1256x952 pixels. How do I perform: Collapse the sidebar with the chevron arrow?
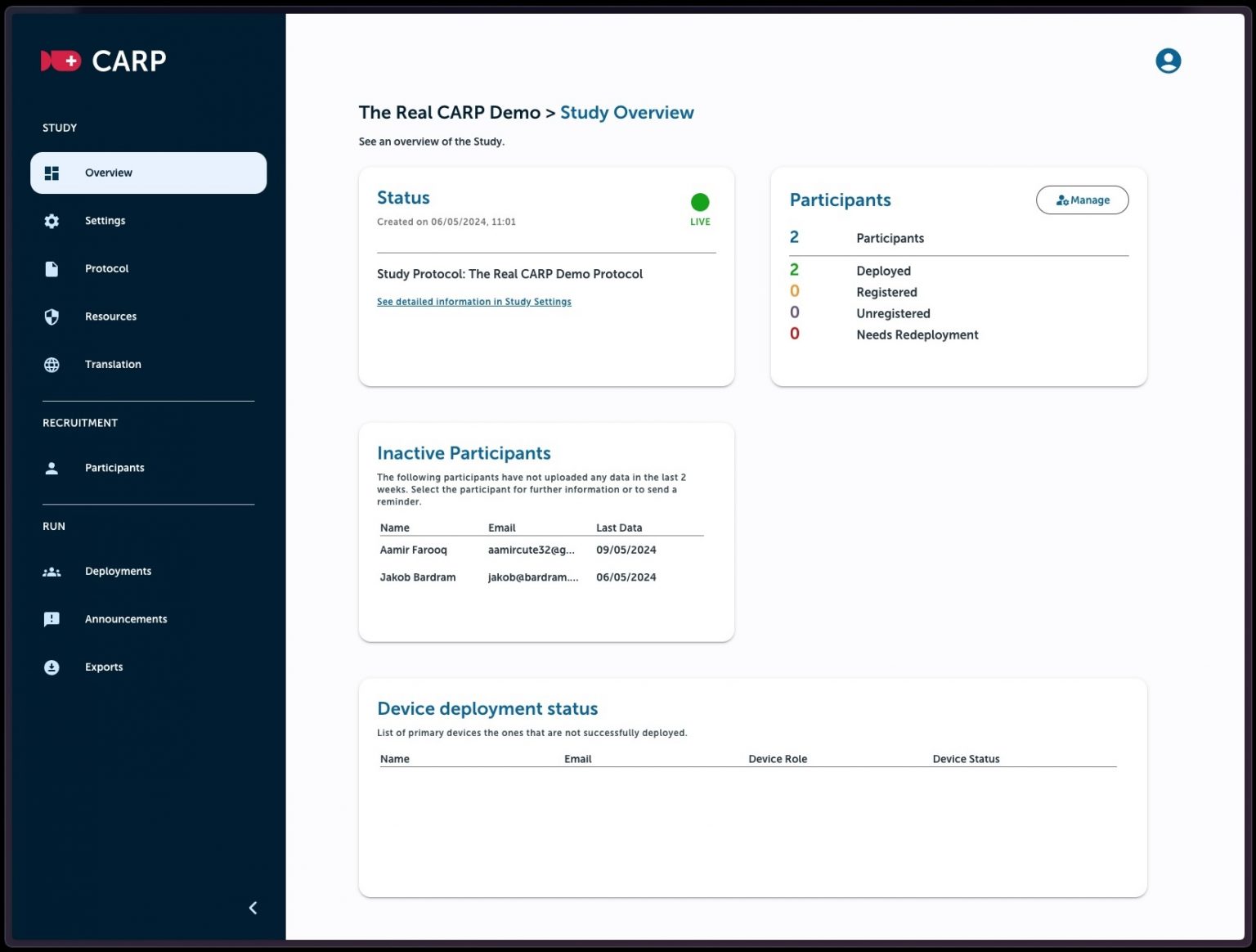tap(253, 908)
